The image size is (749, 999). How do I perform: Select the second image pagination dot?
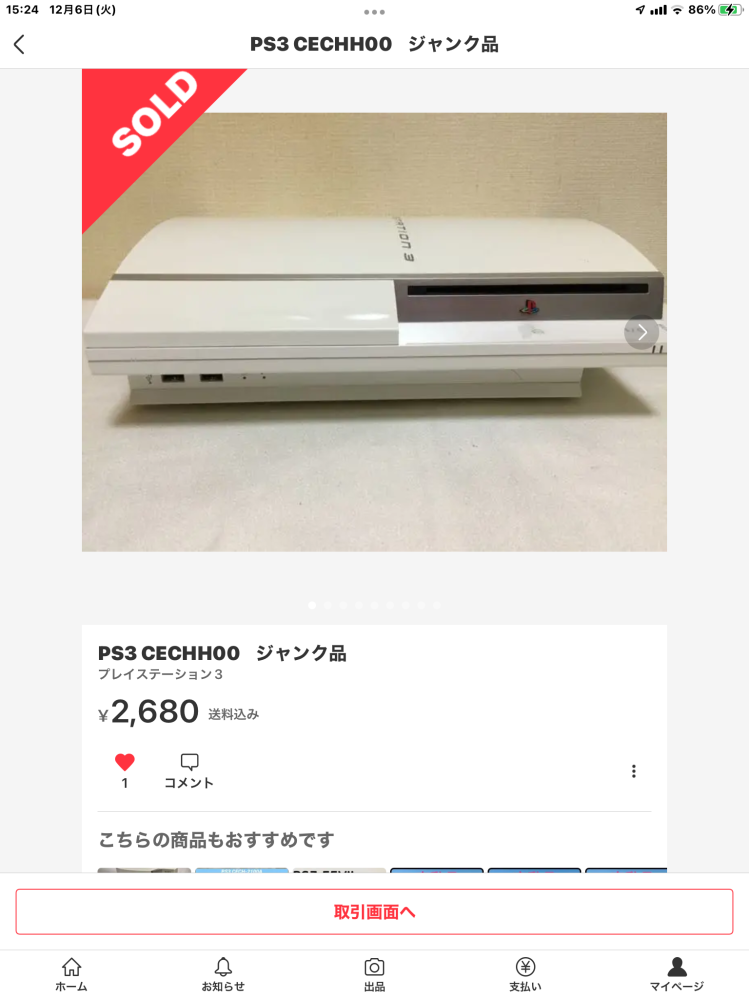pyautogui.click(x=327, y=605)
